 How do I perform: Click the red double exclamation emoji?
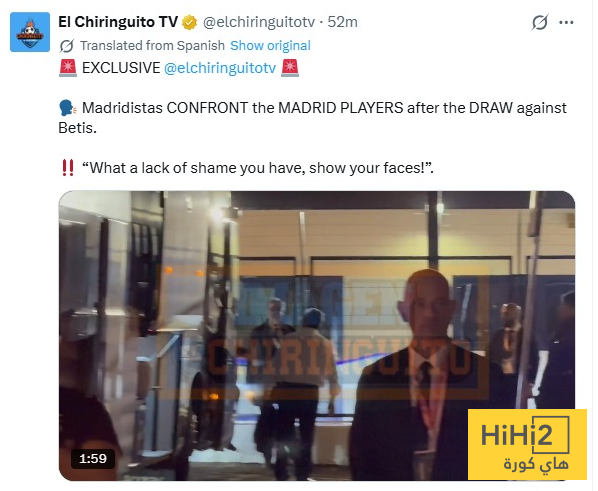pyautogui.click(x=68, y=167)
